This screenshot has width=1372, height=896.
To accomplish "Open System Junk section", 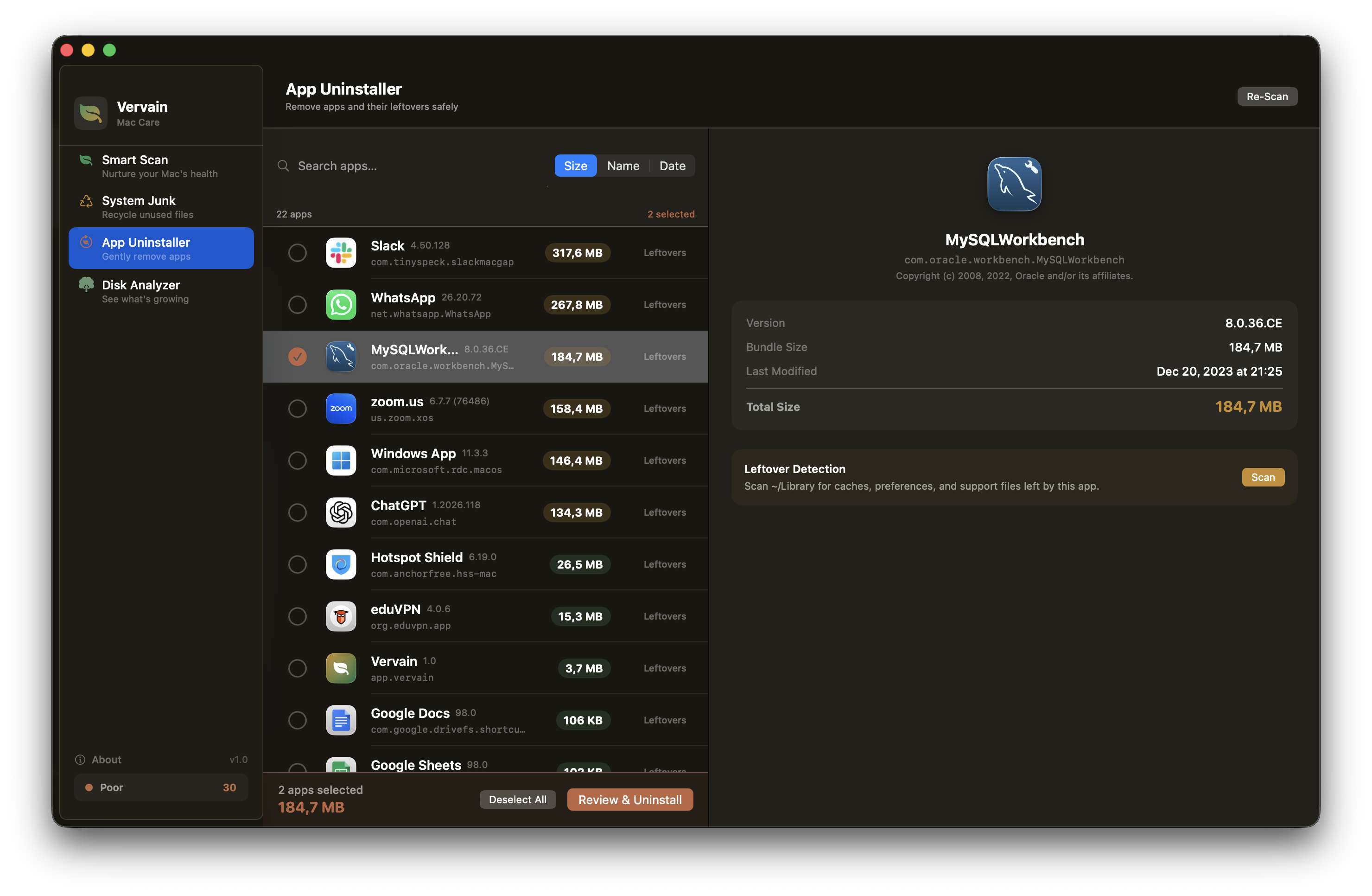I will pyautogui.click(x=161, y=206).
